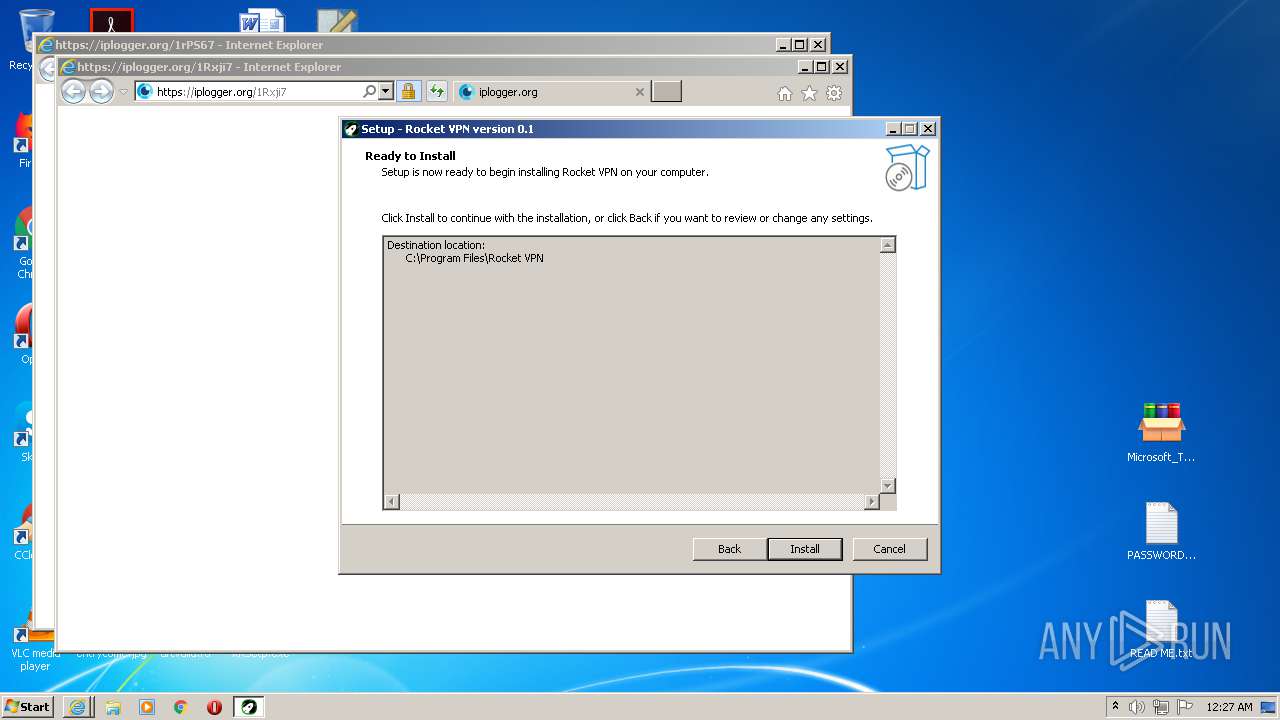Show hidden system tray icons
This screenshot has height=720, width=1280.
(1115, 706)
